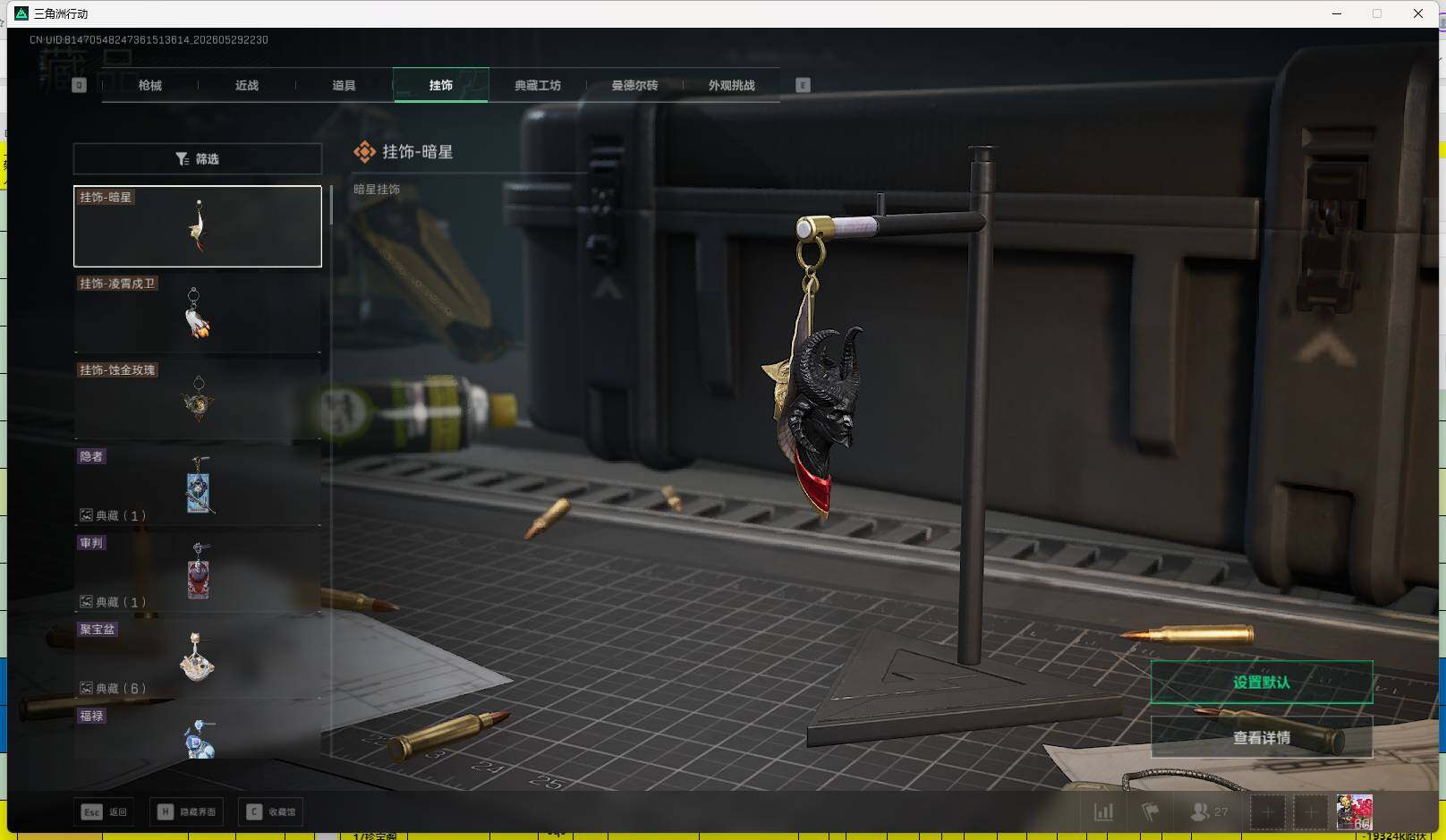Close the 三角洲行动 window

coord(1418,13)
